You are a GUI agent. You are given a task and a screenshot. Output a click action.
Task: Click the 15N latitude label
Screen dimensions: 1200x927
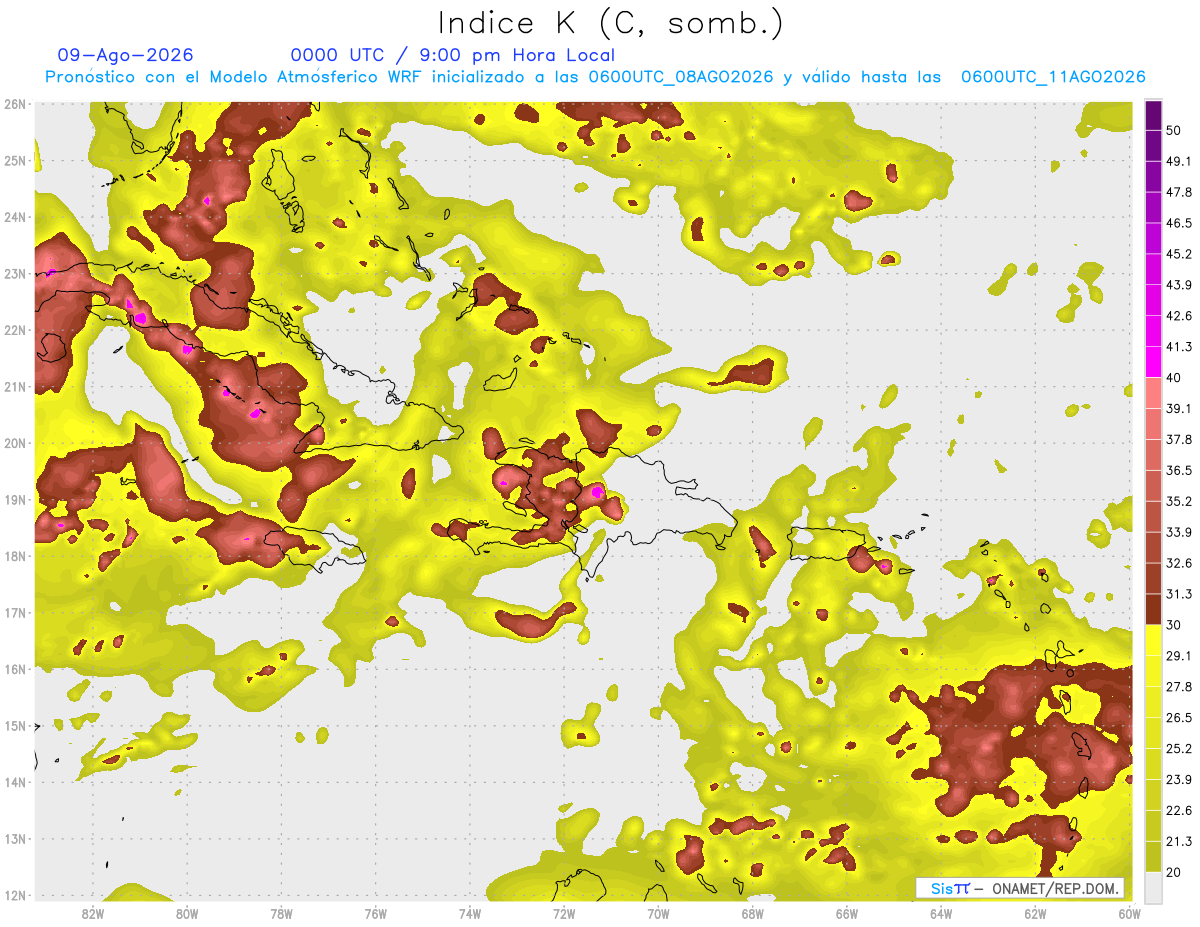(x=15, y=726)
